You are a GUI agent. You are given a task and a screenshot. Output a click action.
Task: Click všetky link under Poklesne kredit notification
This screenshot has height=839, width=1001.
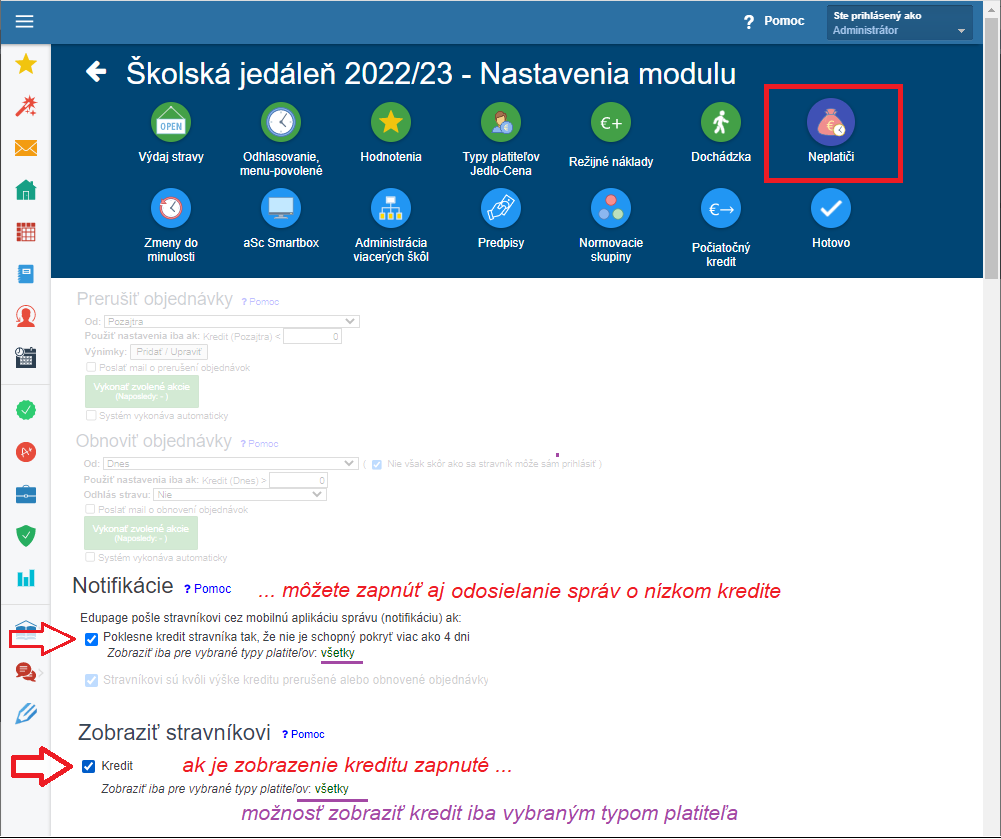[x=338, y=653]
